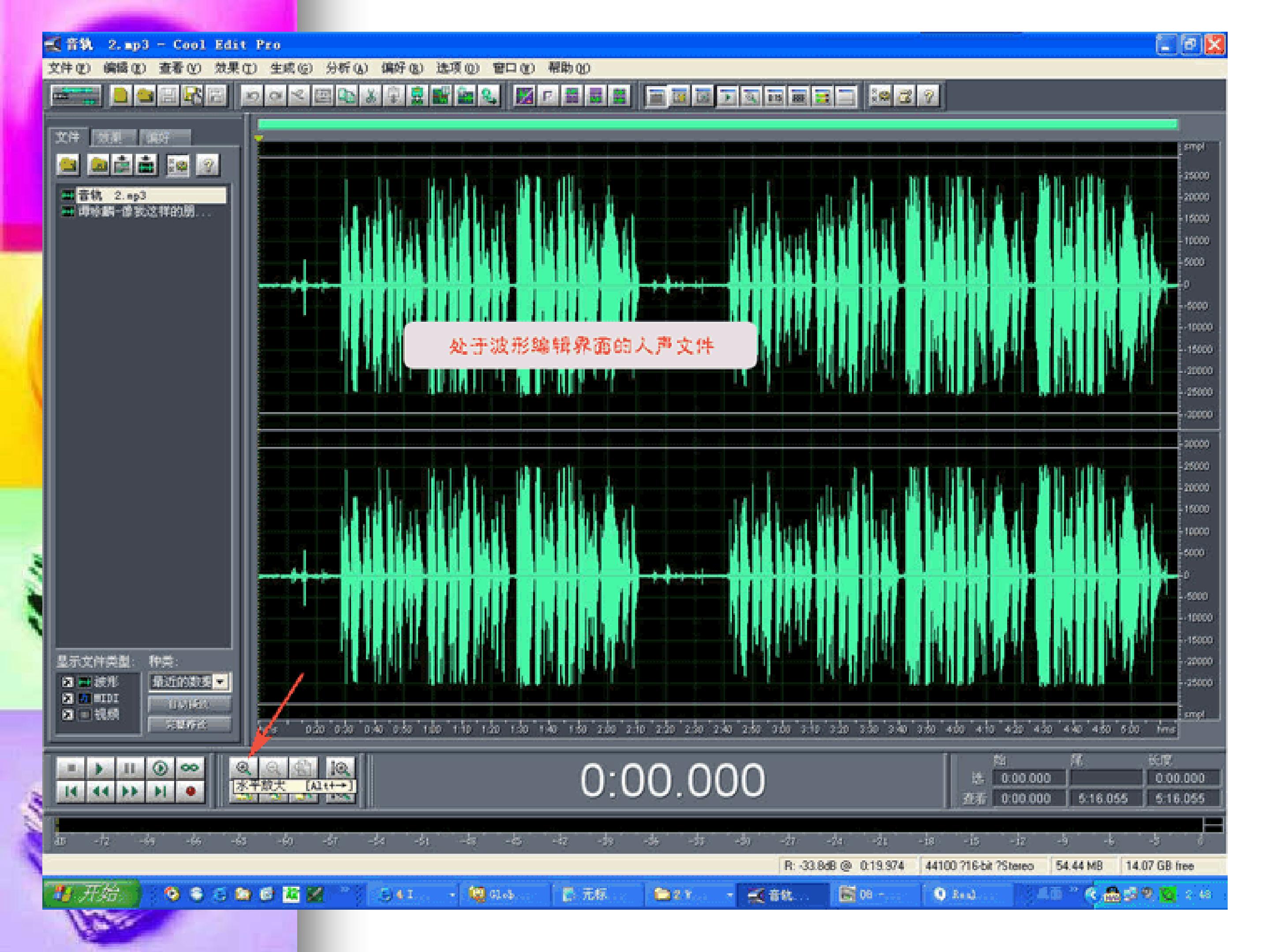Open the 效果 menu in menu bar
This screenshot has height=952, width=1270.
coord(235,68)
